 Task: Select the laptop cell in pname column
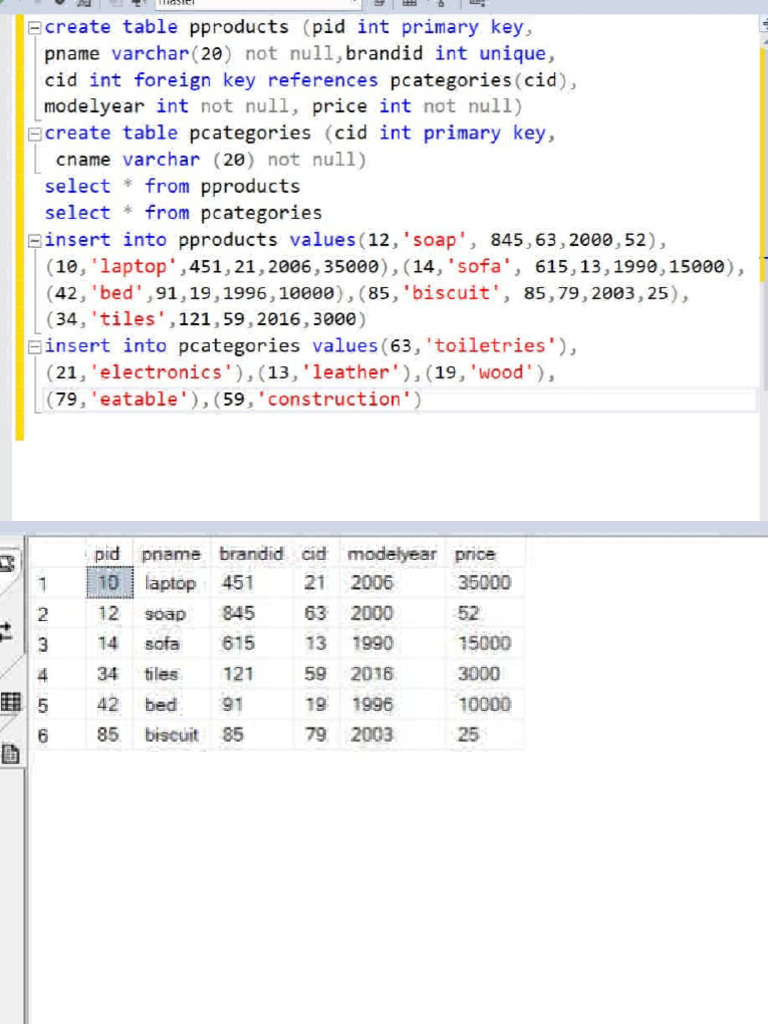(x=171, y=583)
